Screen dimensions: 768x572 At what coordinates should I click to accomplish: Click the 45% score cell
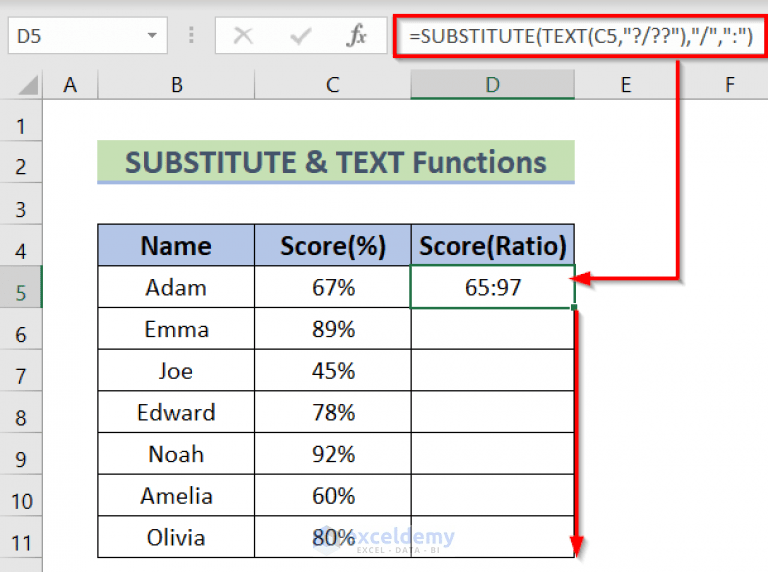coord(333,370)
